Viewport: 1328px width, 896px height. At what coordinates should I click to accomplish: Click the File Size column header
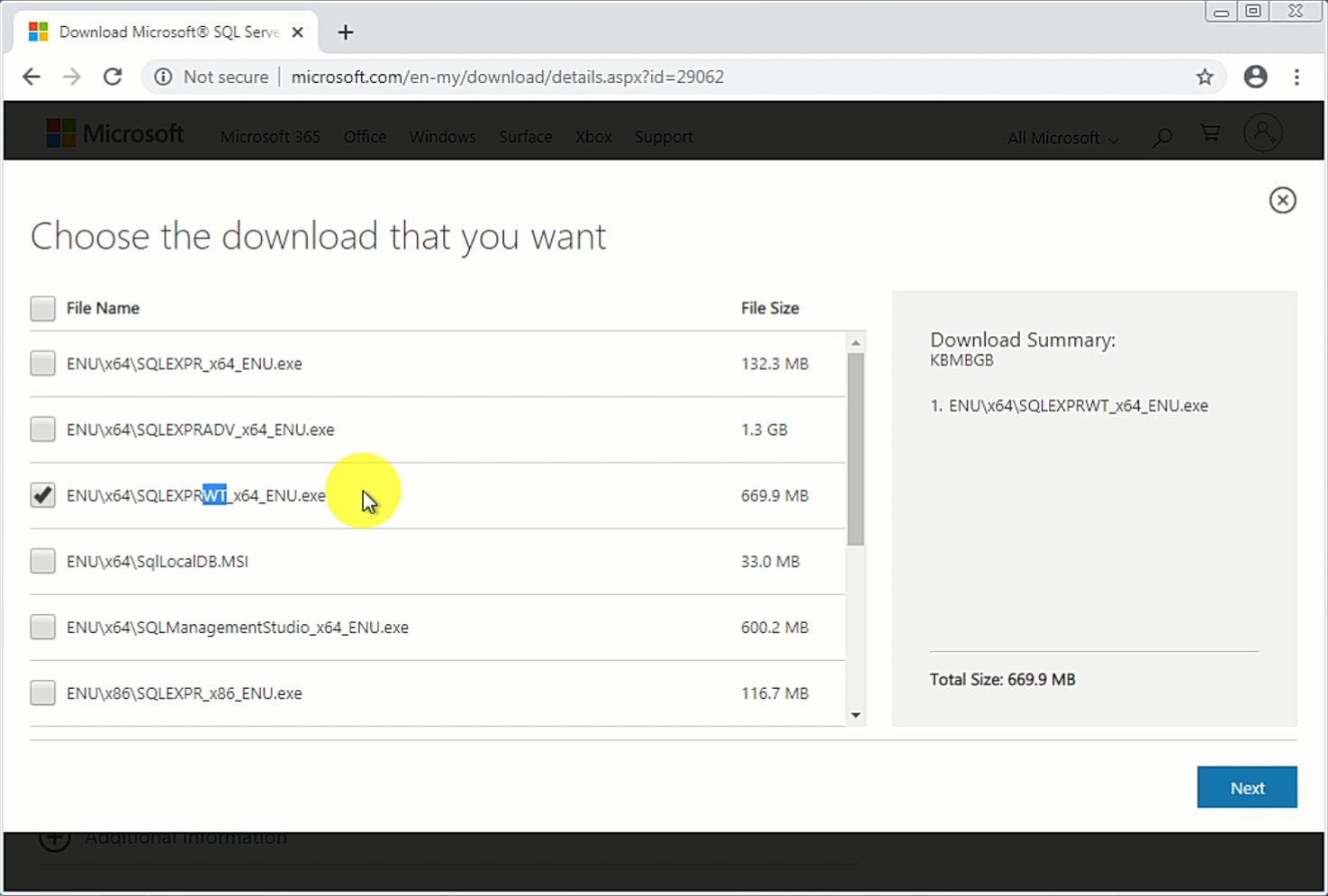[x=770, y=308]
